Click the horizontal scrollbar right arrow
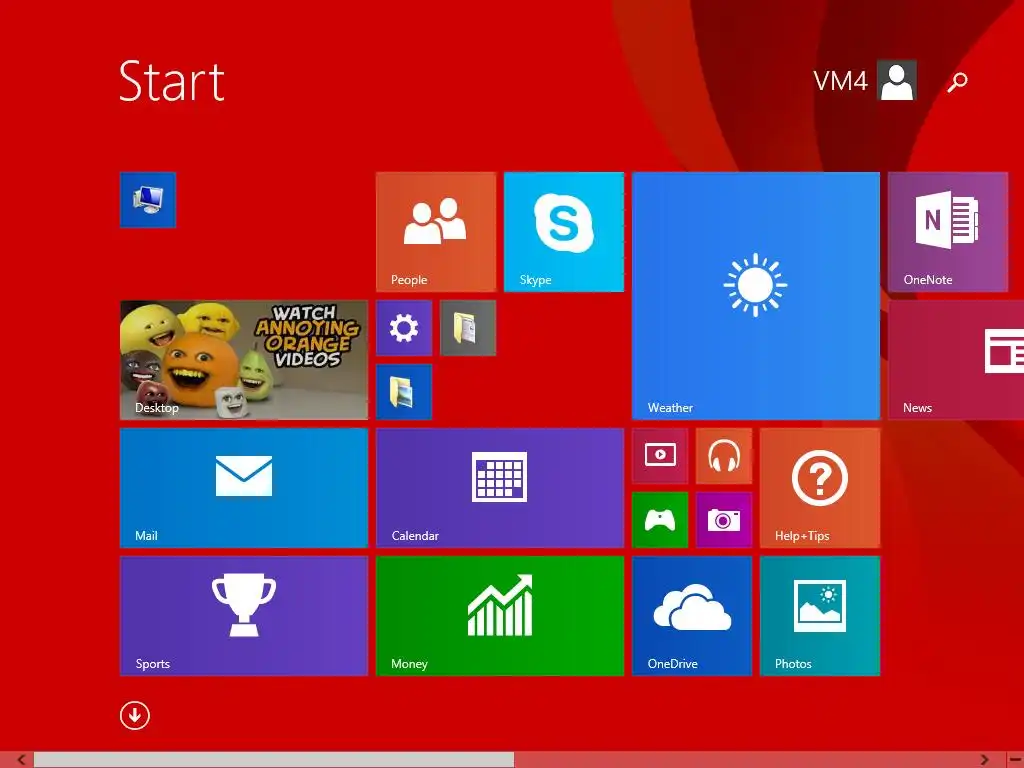 985,760
